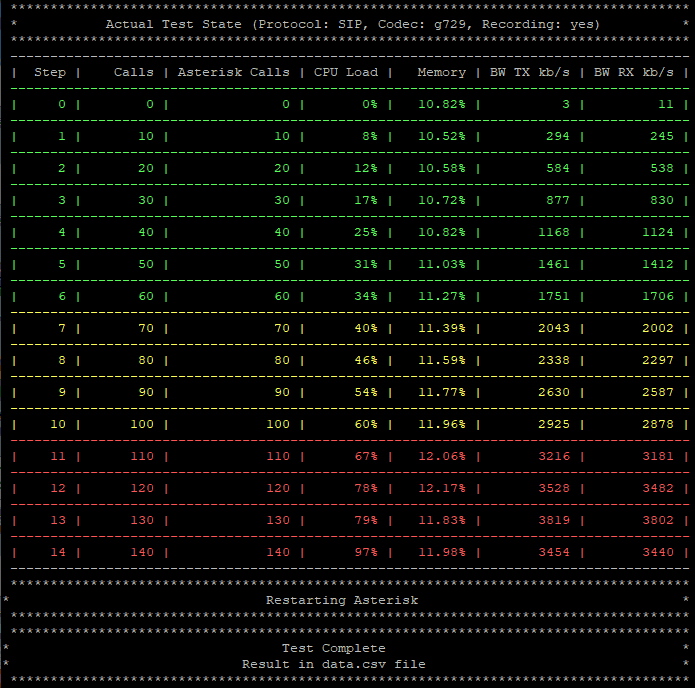Viewport: 695px width, 688px height.
Task: Click BW RX value 2587
Action: click(658, 392)
